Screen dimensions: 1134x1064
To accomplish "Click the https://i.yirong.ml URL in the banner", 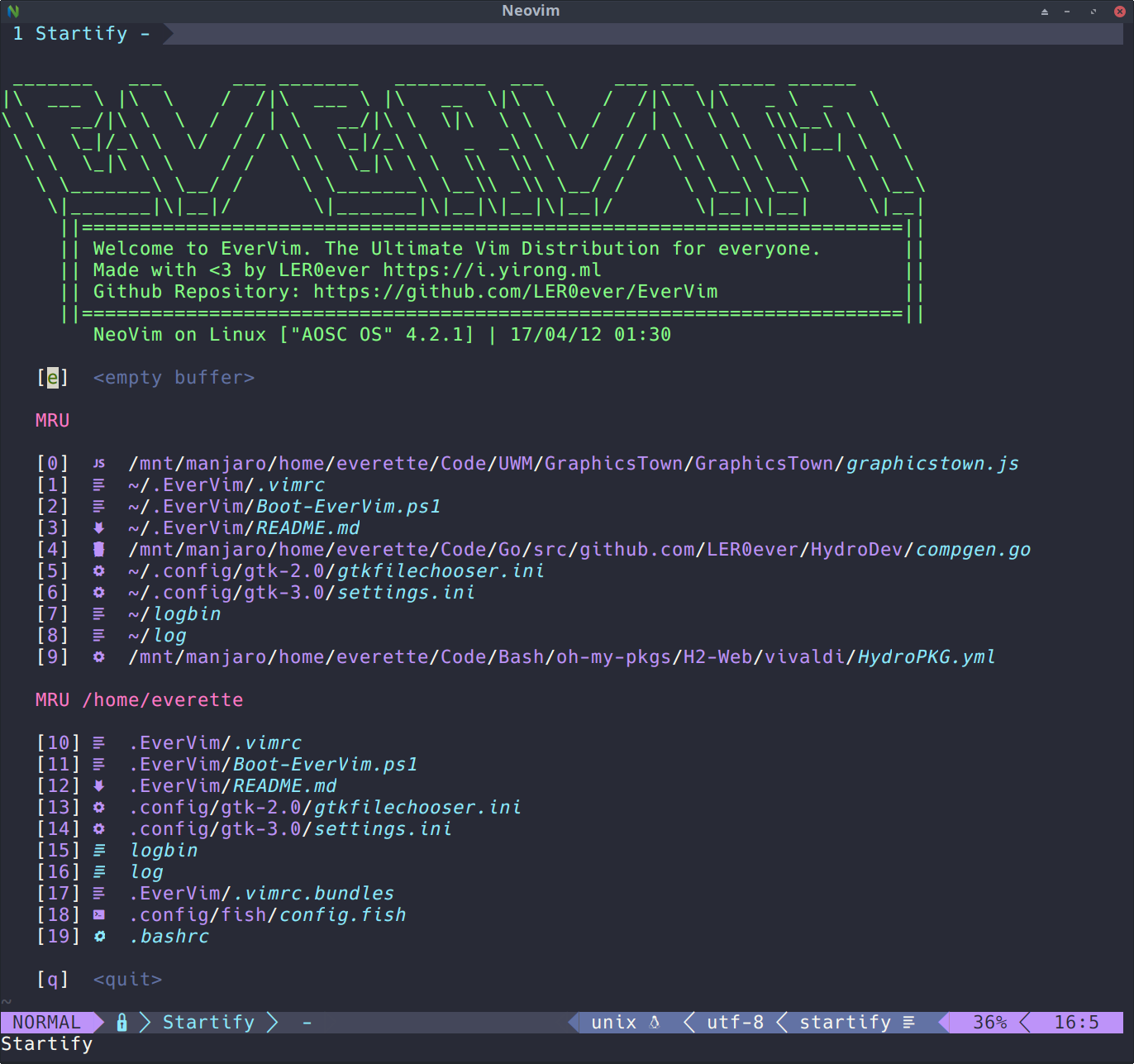I will (x=492, y=270).
